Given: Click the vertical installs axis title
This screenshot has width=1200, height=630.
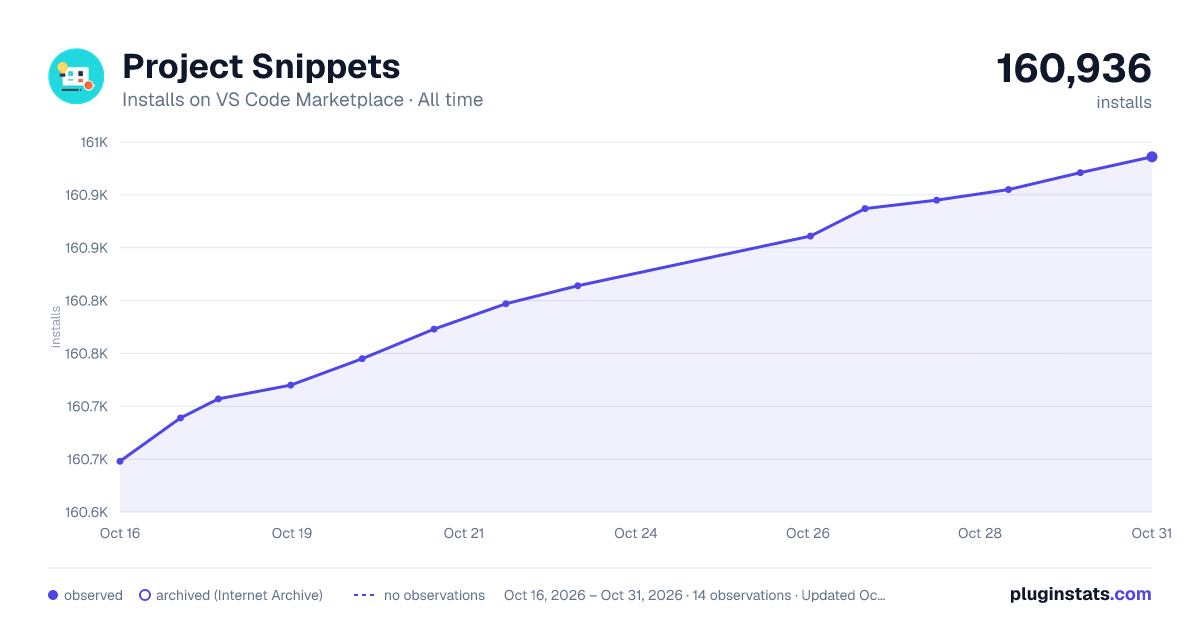Looking at the screenshot, I should 56,327.
